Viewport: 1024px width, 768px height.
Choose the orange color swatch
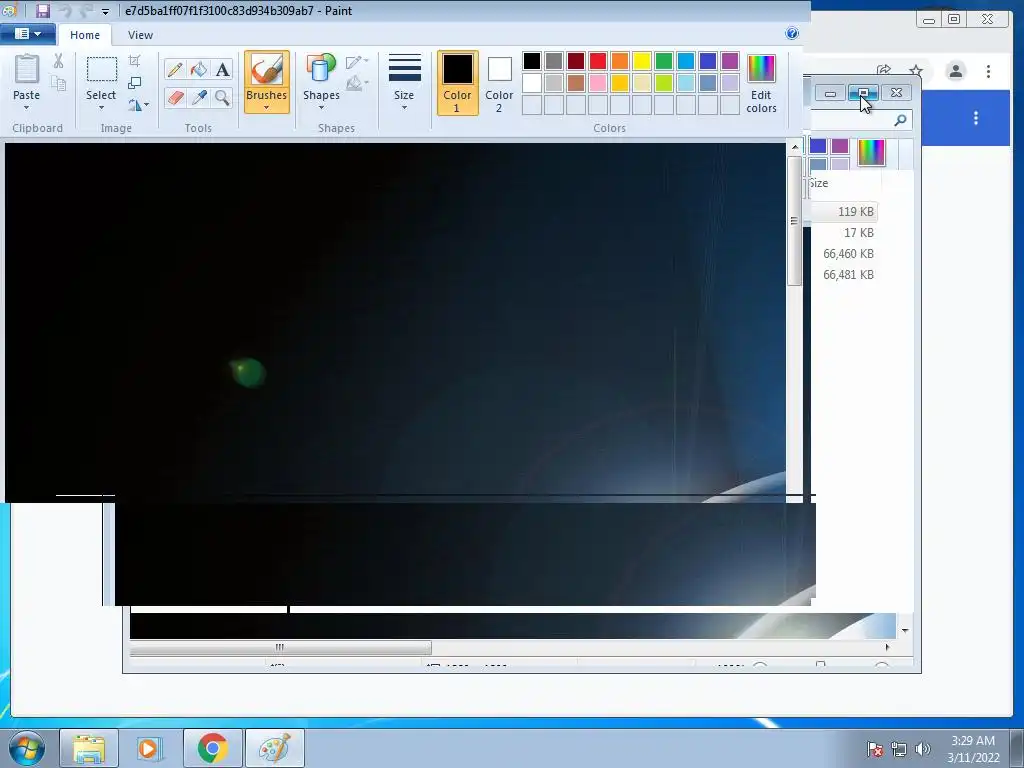click(x=620, y=61)
